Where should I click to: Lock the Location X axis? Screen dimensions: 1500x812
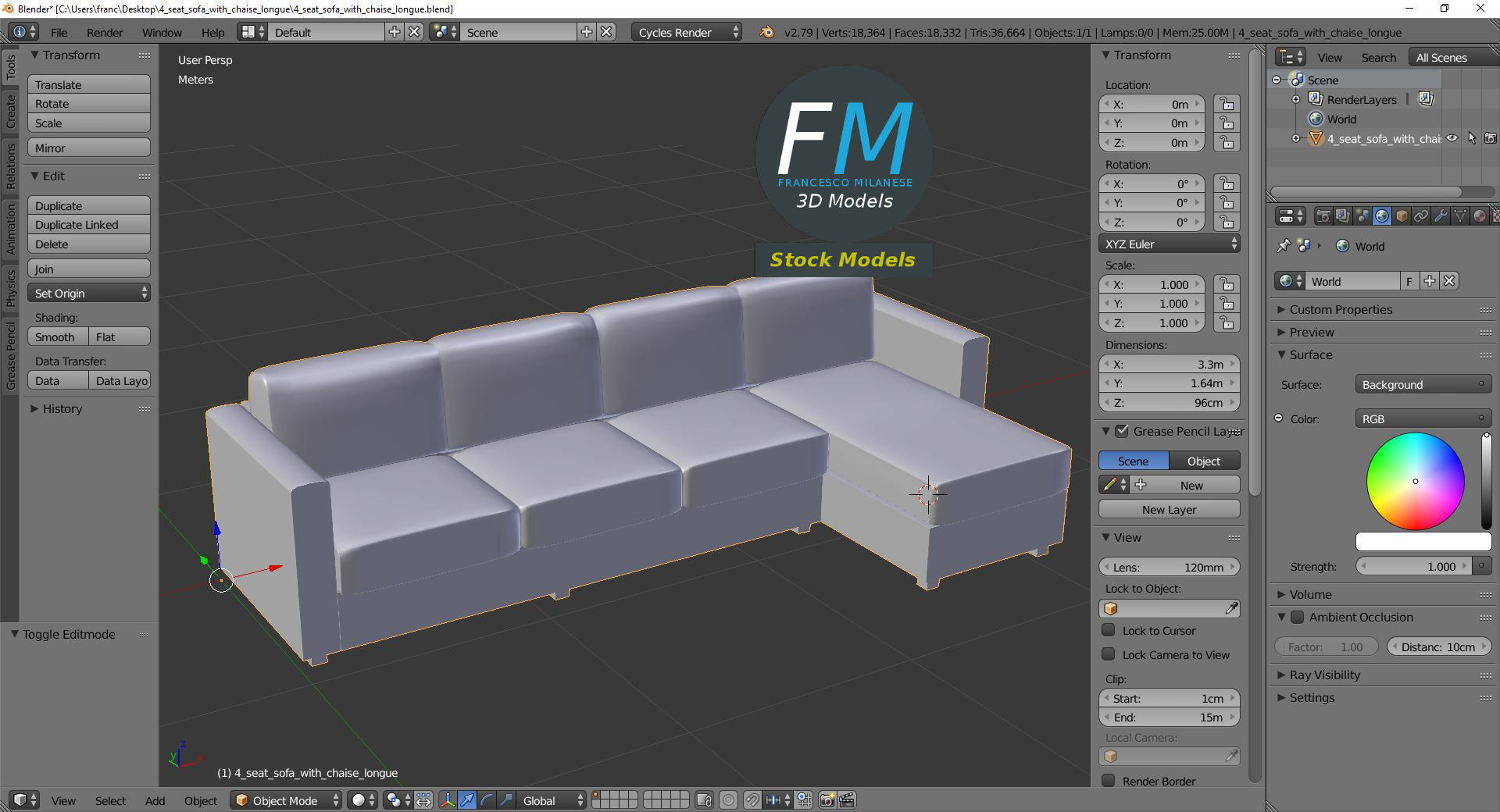click(x=1227, y=105)
